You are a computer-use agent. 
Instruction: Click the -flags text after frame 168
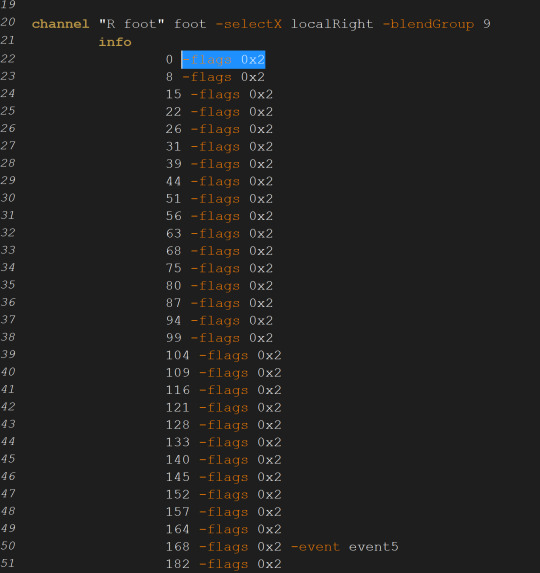coord(224,547)
